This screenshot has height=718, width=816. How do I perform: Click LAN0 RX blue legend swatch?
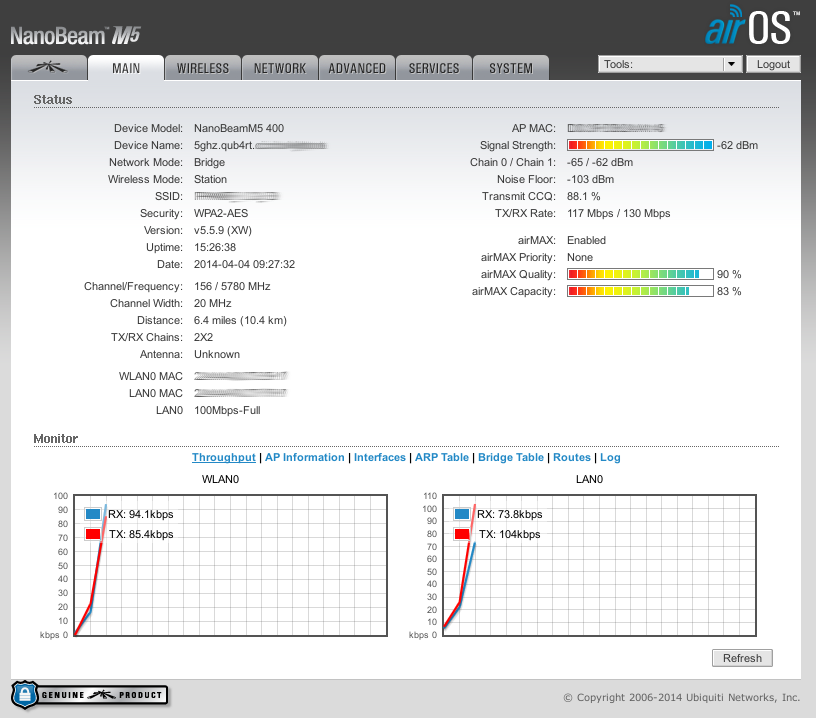(462, 514)
